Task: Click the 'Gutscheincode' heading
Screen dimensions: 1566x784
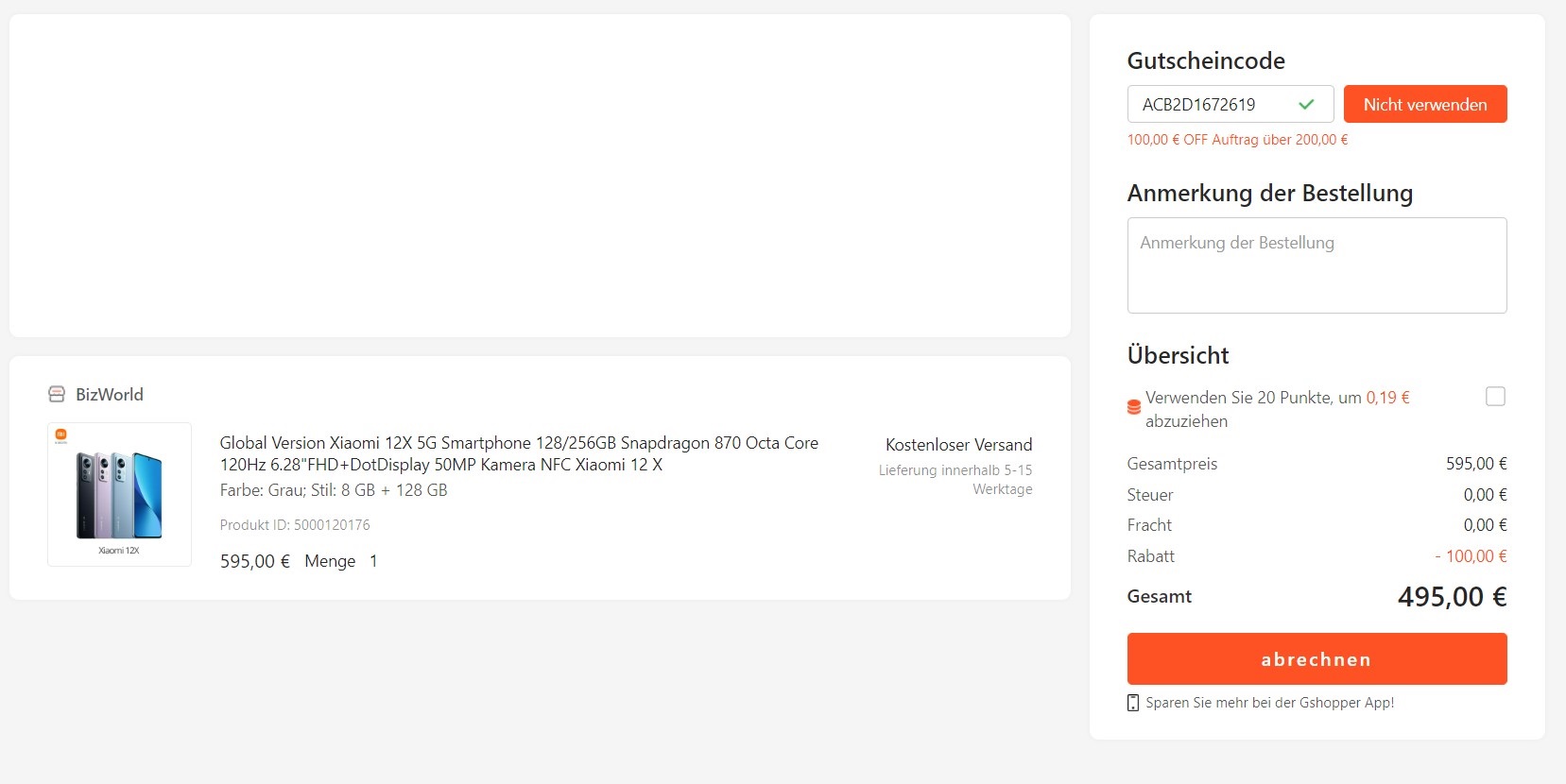Action: point(1206,60)
